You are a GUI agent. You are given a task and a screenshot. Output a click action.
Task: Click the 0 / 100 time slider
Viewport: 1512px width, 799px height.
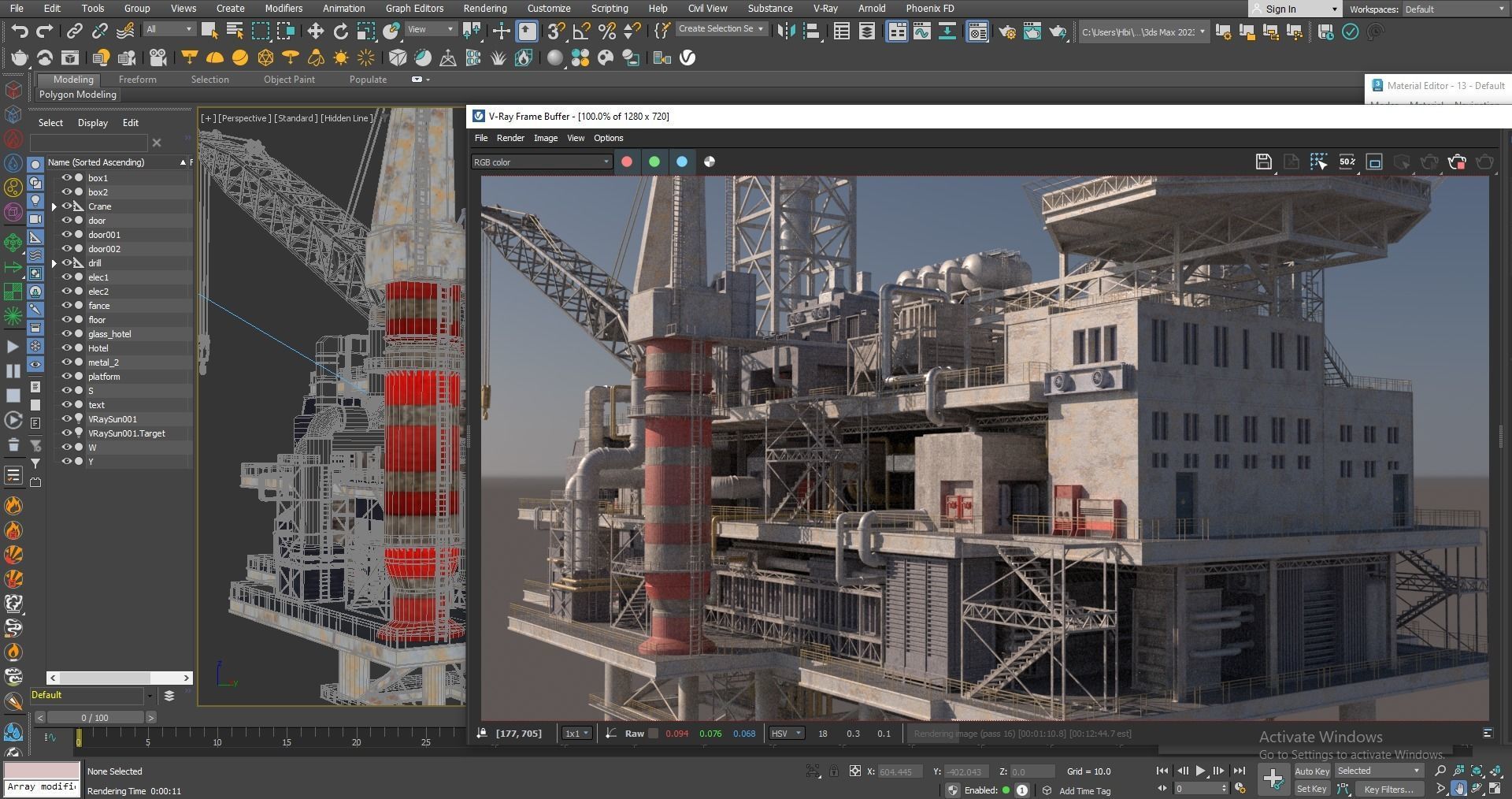click(x=94, y=718)
